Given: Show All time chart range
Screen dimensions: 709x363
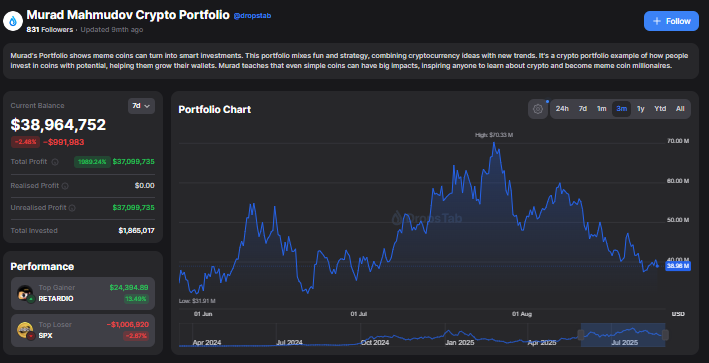Looking at the screenshot, I should (680, 109).
